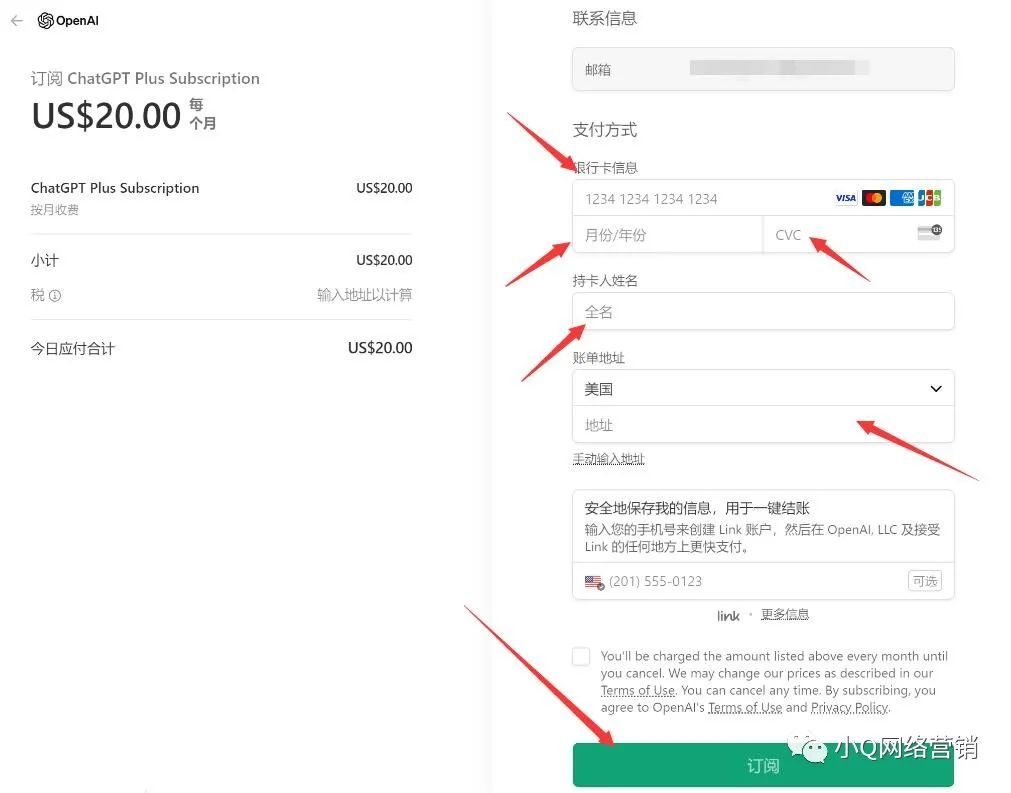This screenshot has height=793, width=1011.
Task: Open first Terms of Use link
Action: click(638, 690)
